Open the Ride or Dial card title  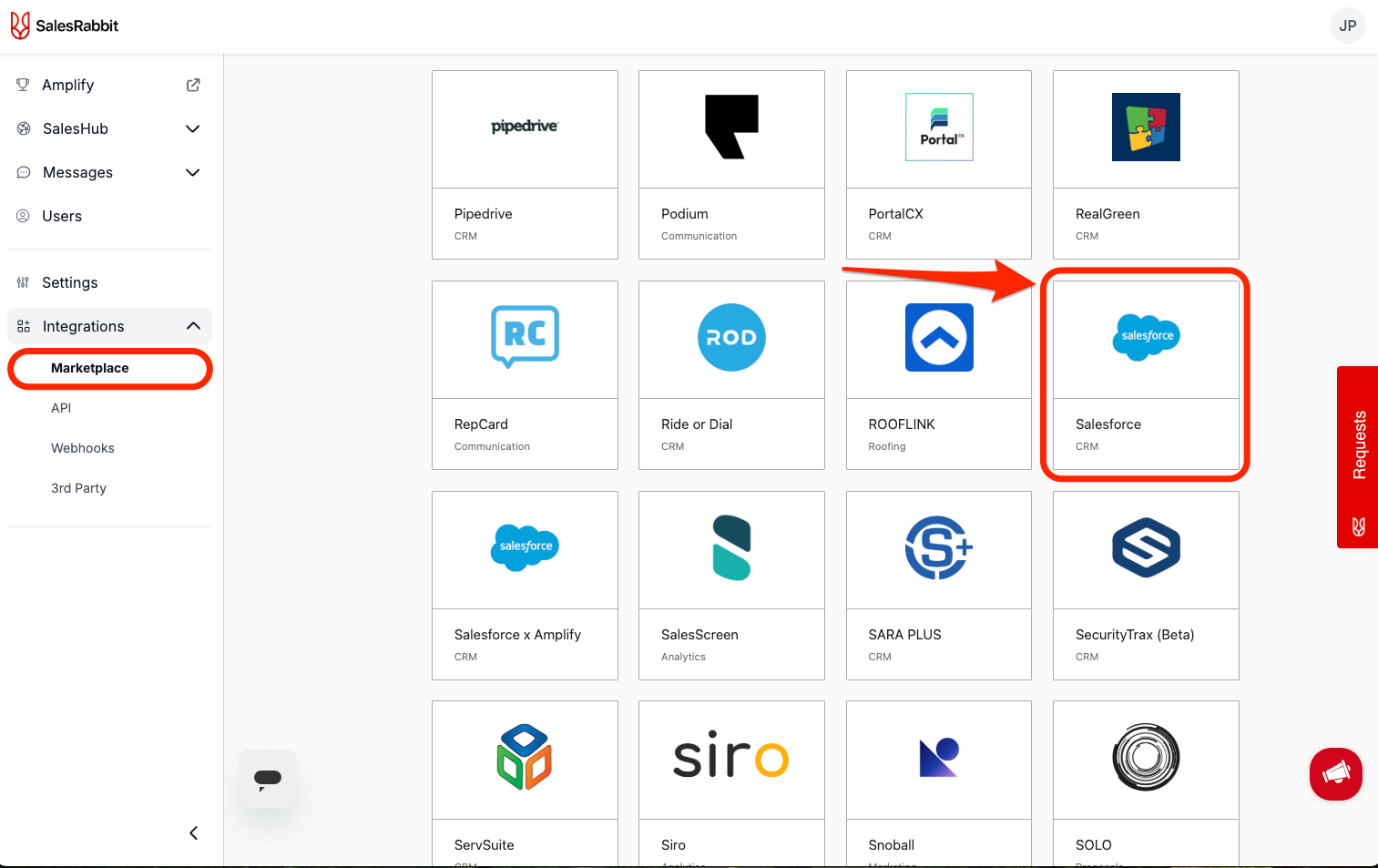click(697, 424)
